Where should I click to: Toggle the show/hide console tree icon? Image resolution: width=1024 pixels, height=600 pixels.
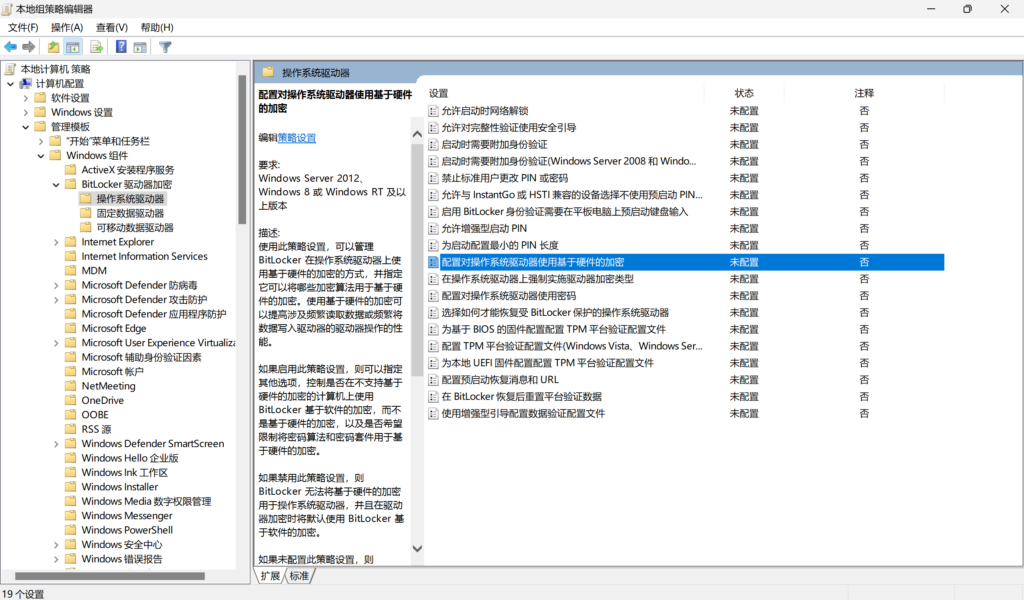pos(73,47)
